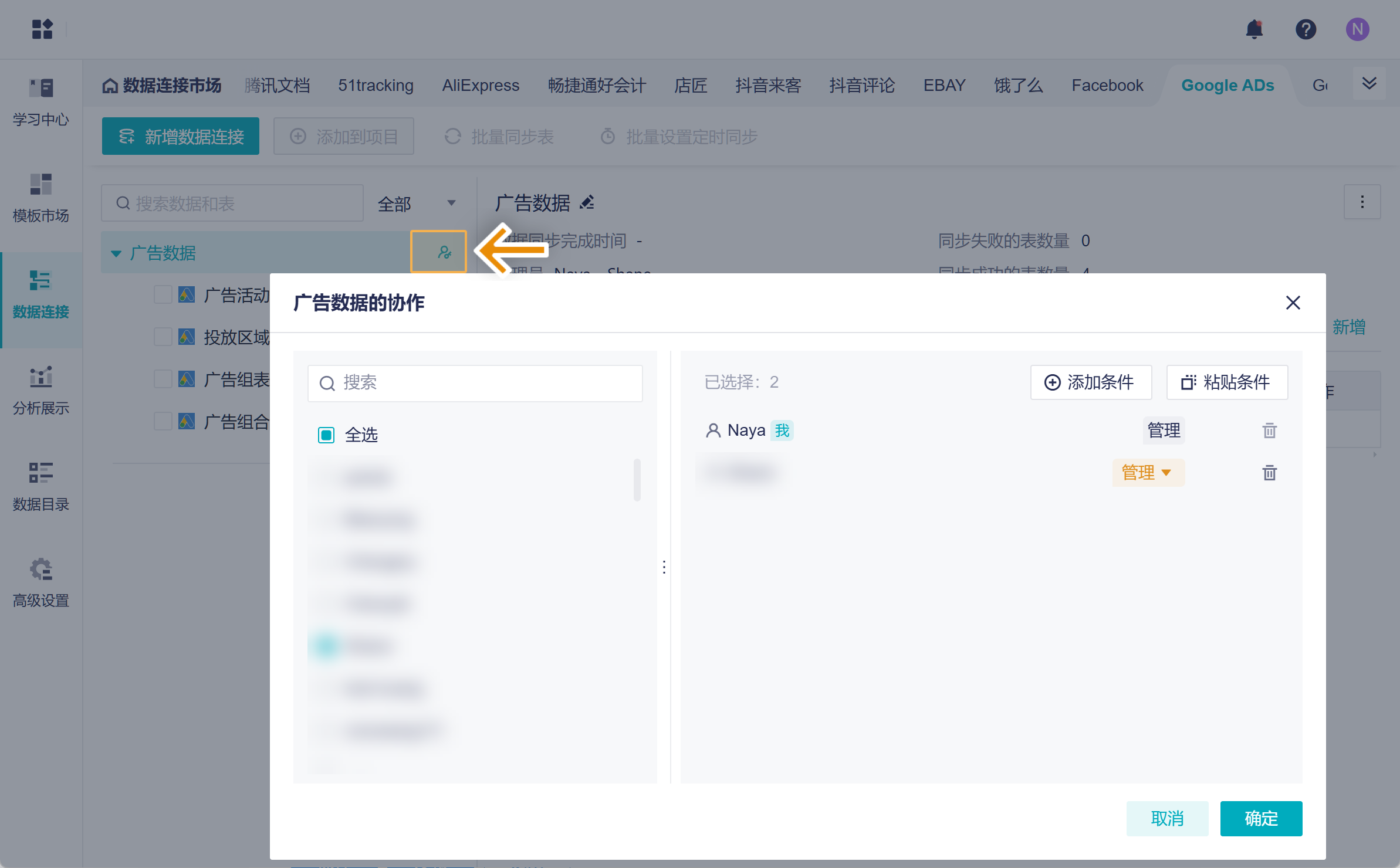
Task: Click the edit pencil next to 广告数据 title
Action: tap(587, 203)
